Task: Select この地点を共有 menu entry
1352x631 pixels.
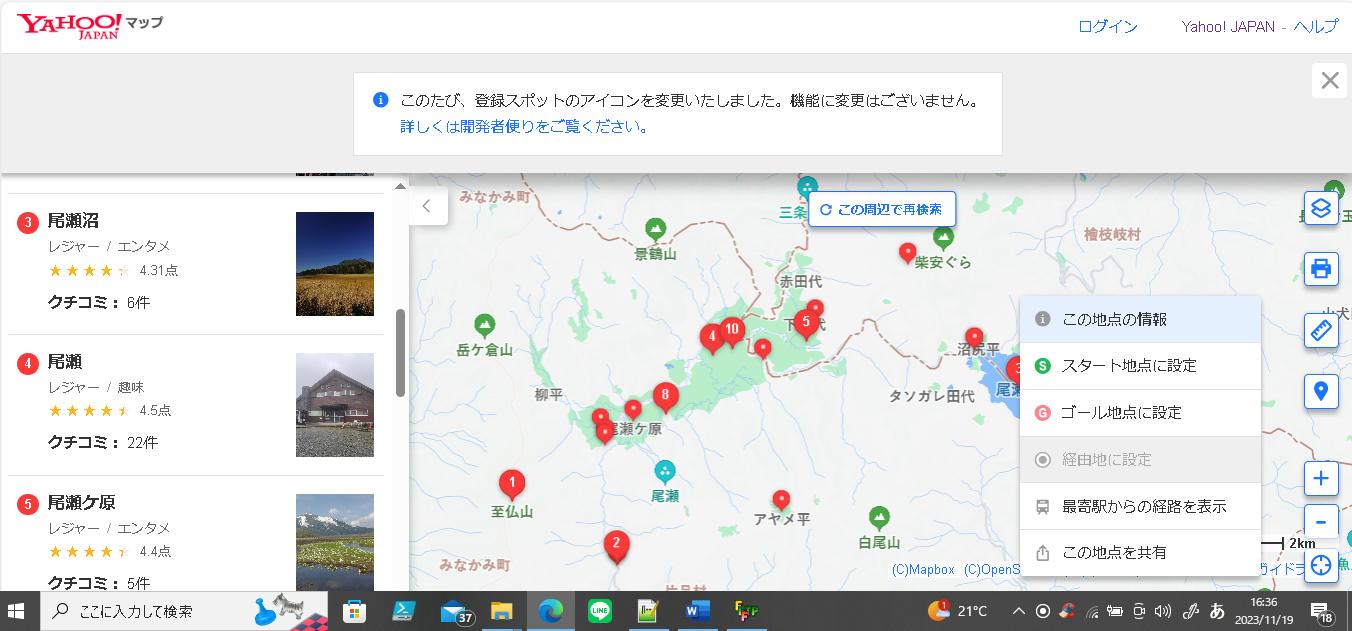Action: click(1140, 552)
